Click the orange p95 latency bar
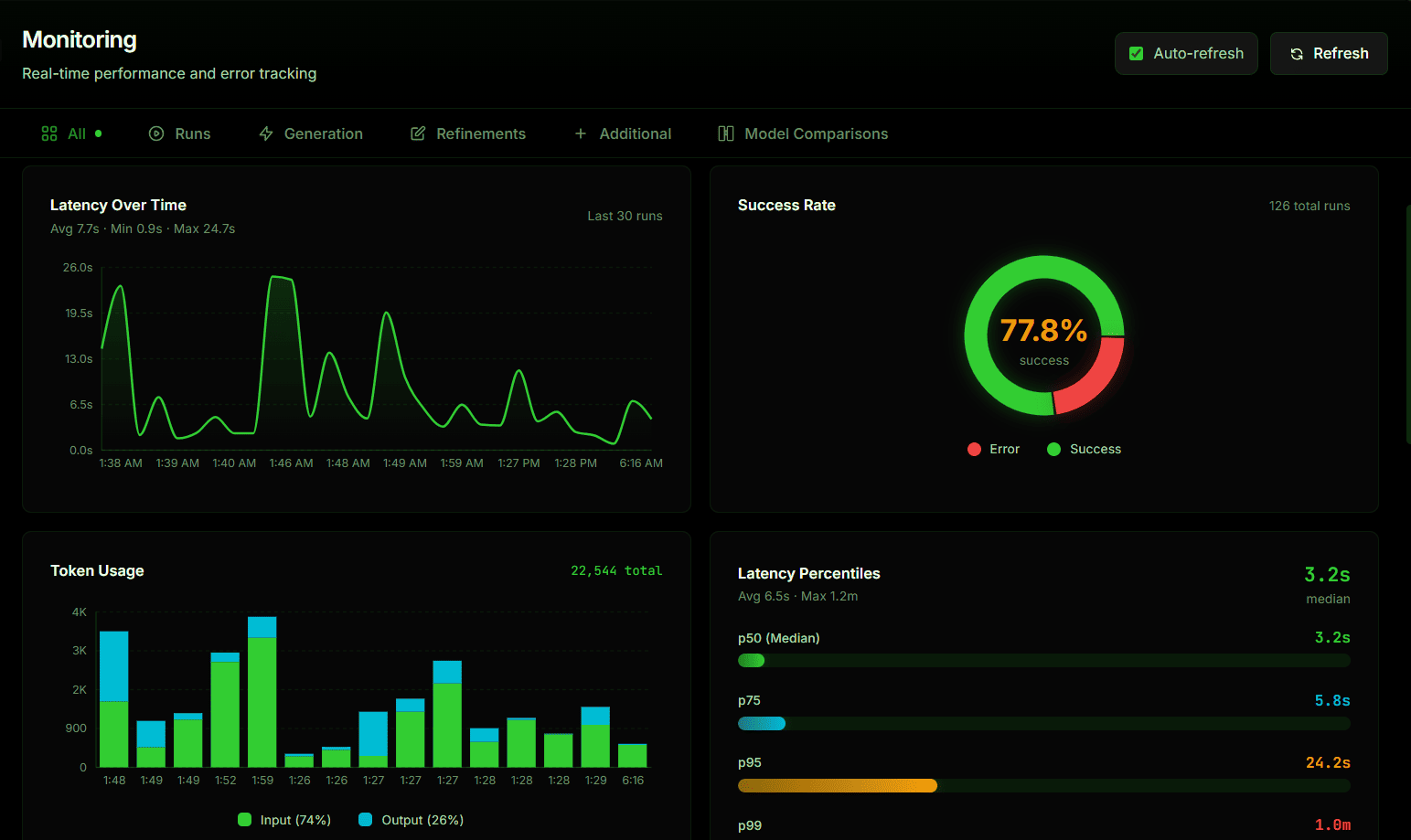 838,785
